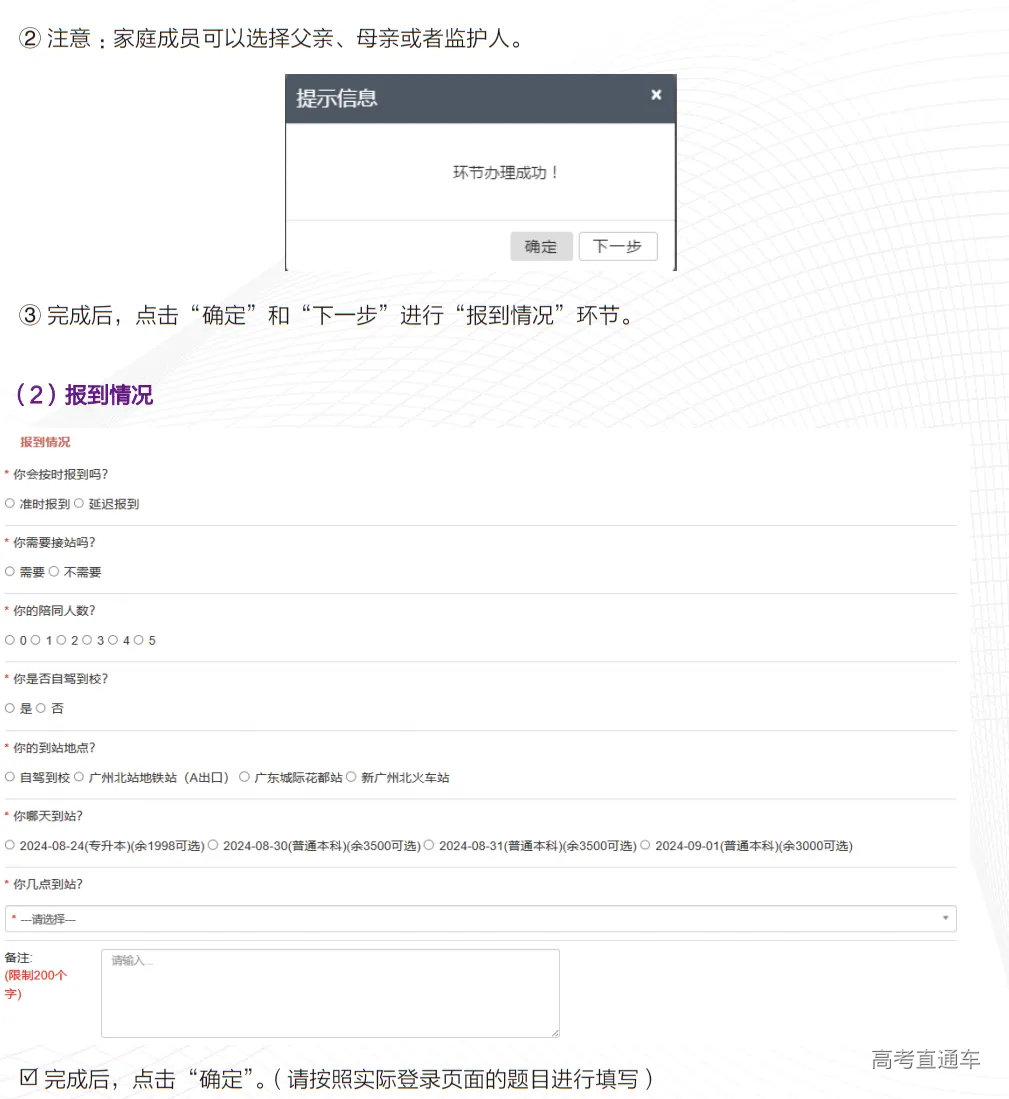Screen dimensions: 1009x1099
Task: Choose 广州北站地铁站(A出口) station option
Action: pyautogui.click(x=77, y=777)
